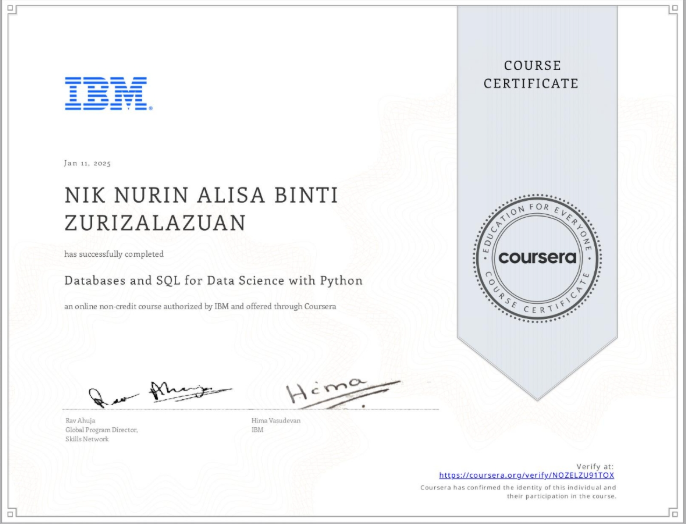Click 'has successfully completed' text
The image size is (686, 524).
[114, 254]
